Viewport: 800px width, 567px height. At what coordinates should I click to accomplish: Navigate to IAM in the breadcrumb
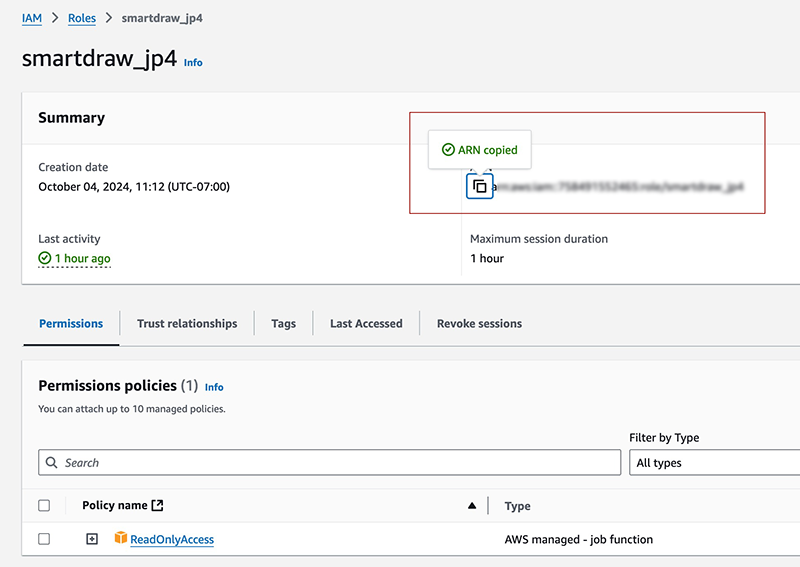click(x=32, y=18)
